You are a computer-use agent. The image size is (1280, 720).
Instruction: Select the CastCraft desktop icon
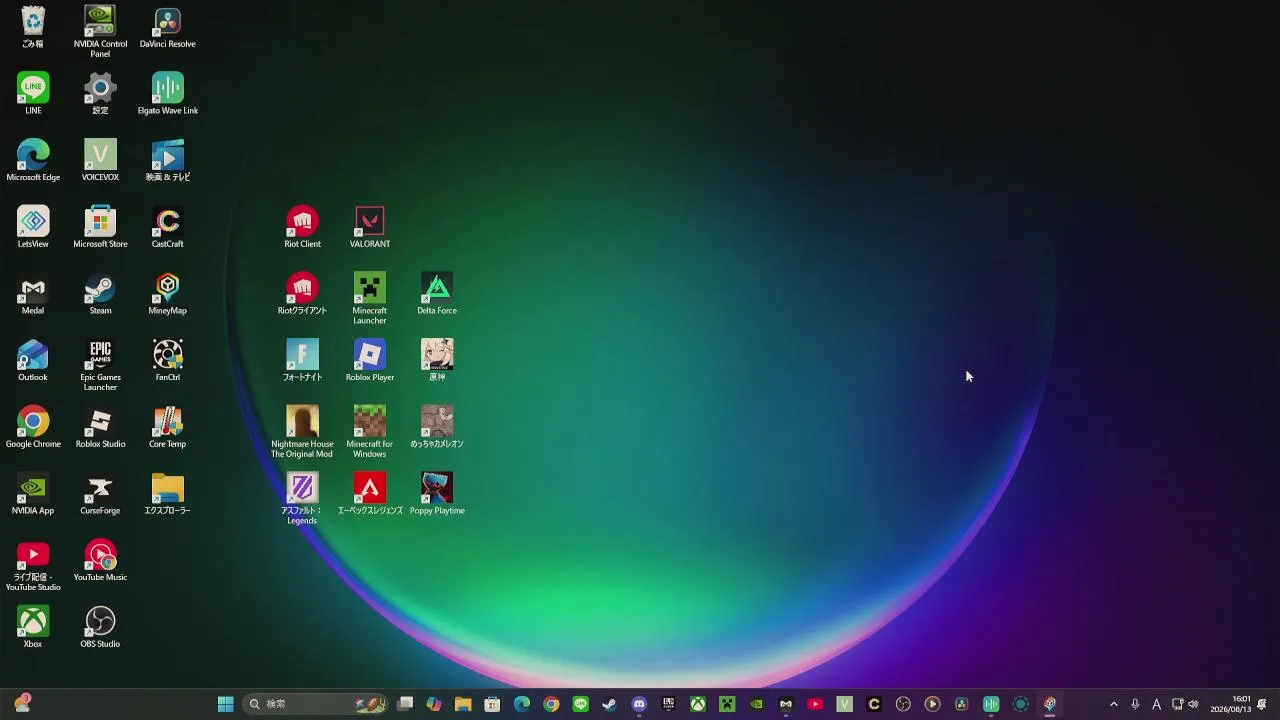coord(167,228)
